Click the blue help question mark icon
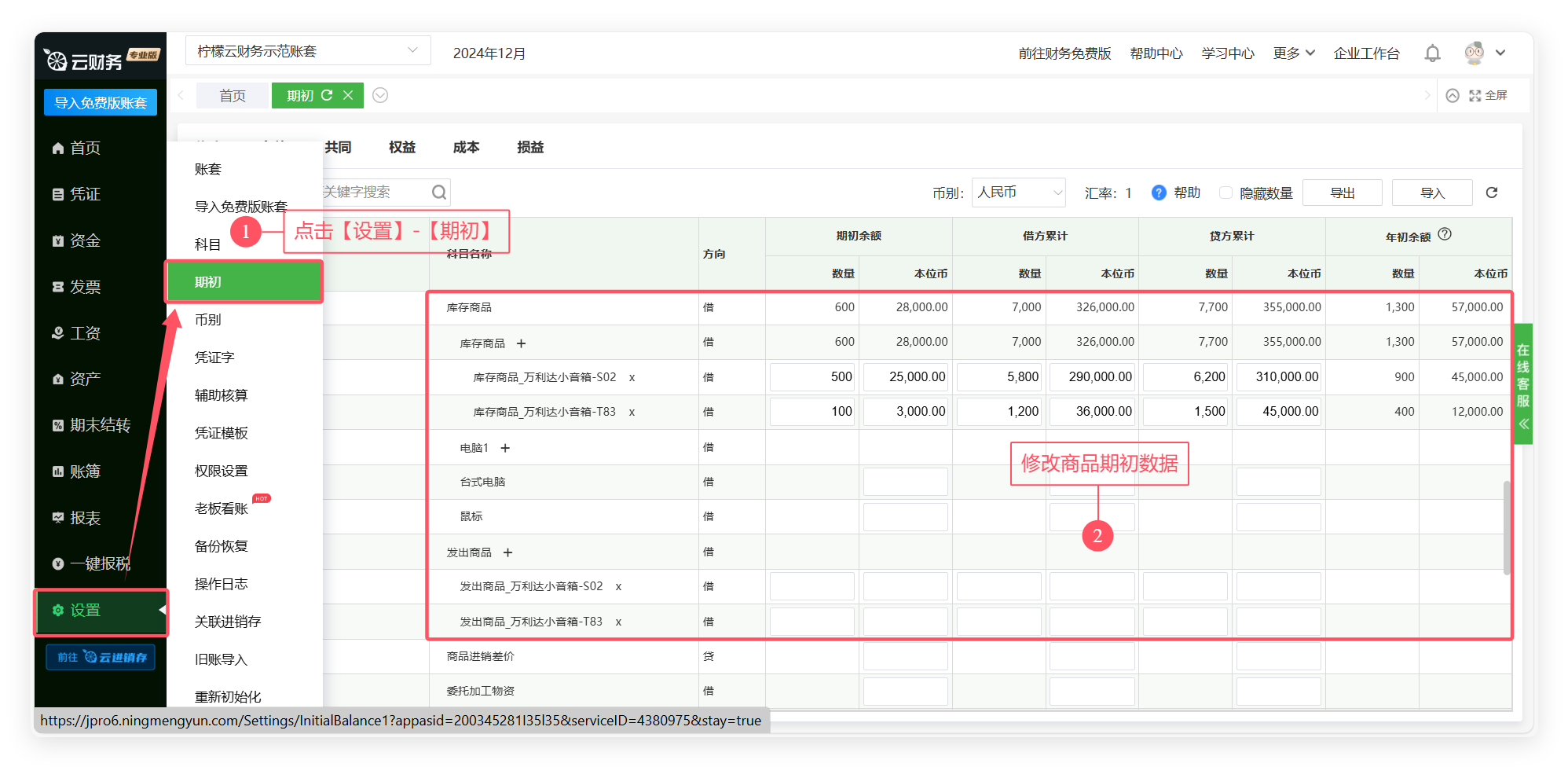 click(x=1158, y=193)
